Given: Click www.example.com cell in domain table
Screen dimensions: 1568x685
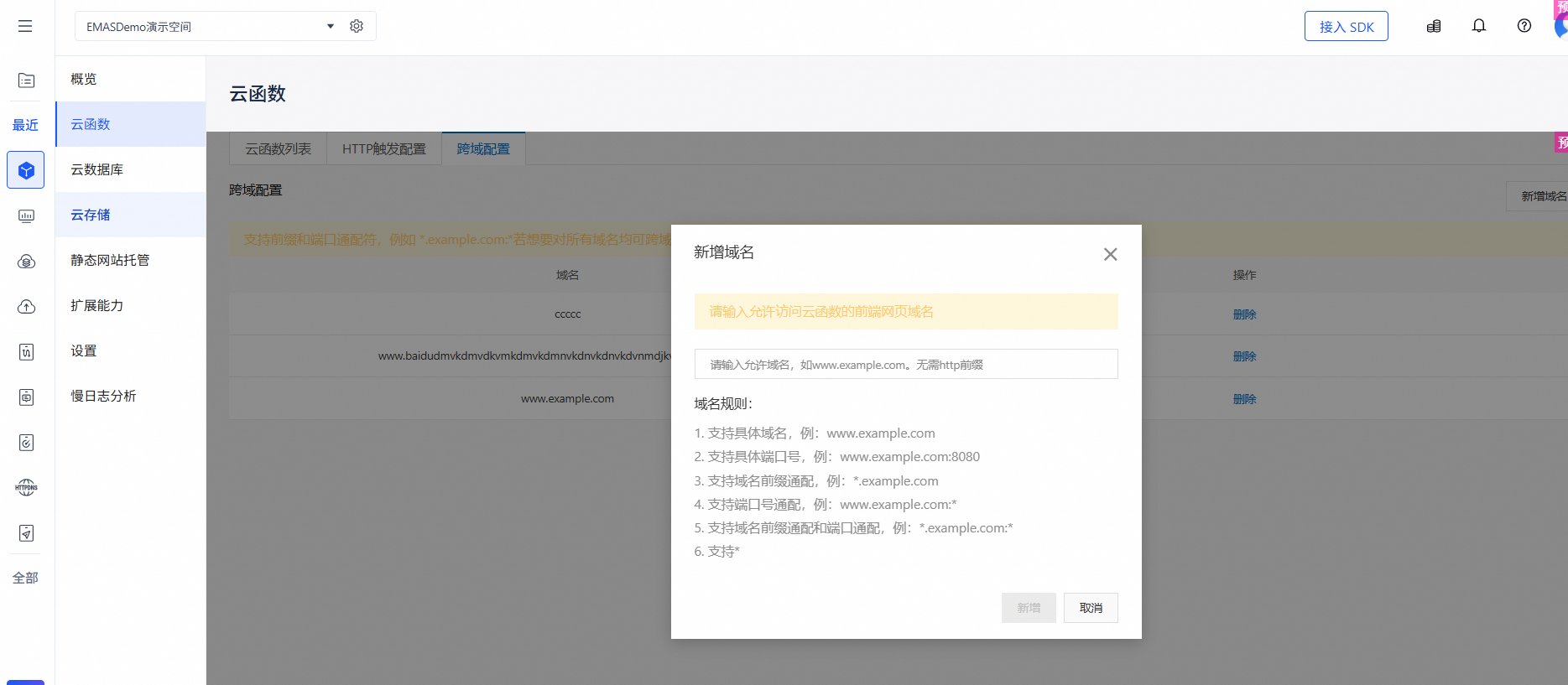Looking at the screenshot, I should (567, 399).
